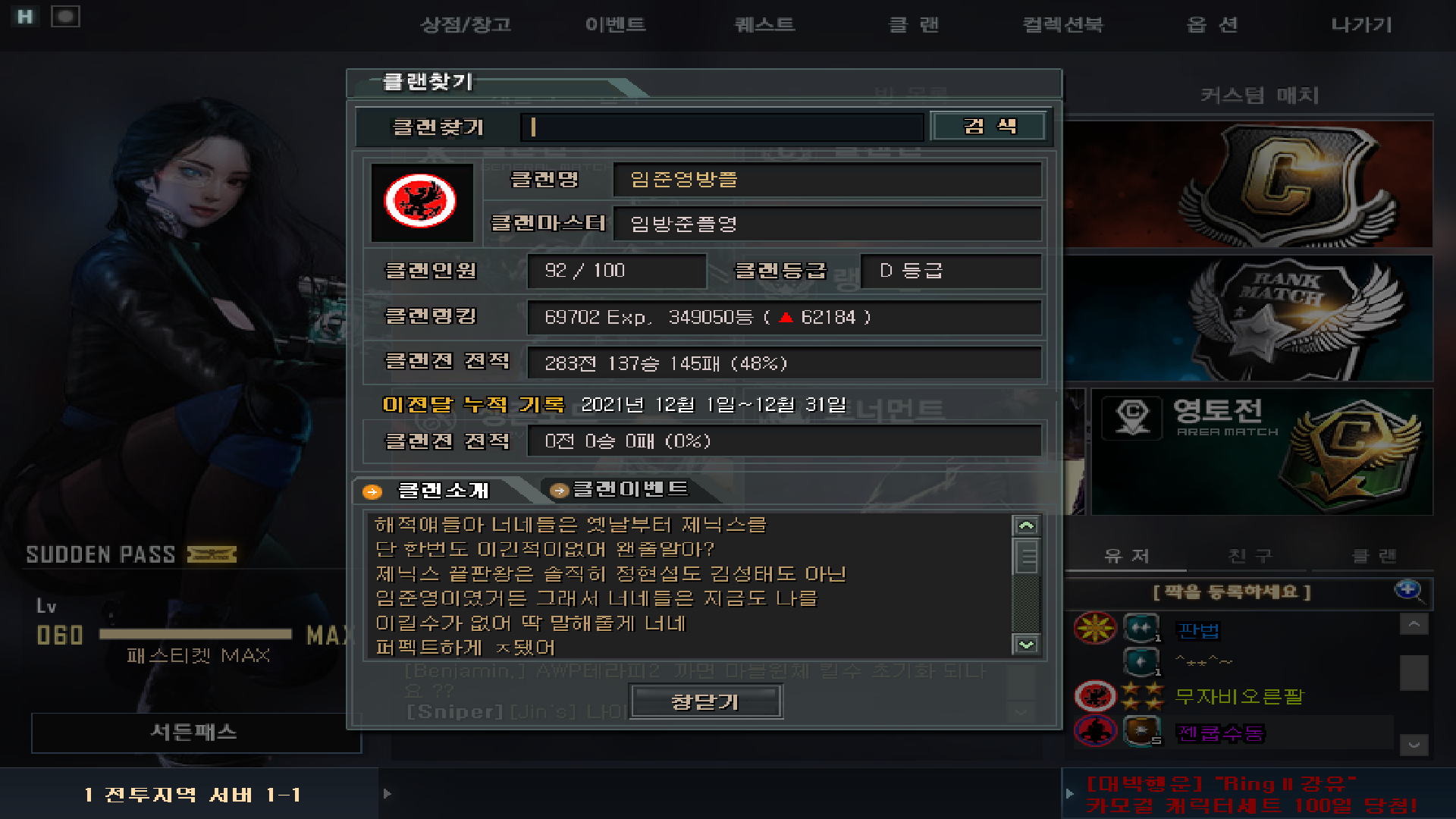The height and width of the screenshot is (819, 1456).
Task: Click the clan mark next to 무자비오른팔
Action: (1094, 695)
